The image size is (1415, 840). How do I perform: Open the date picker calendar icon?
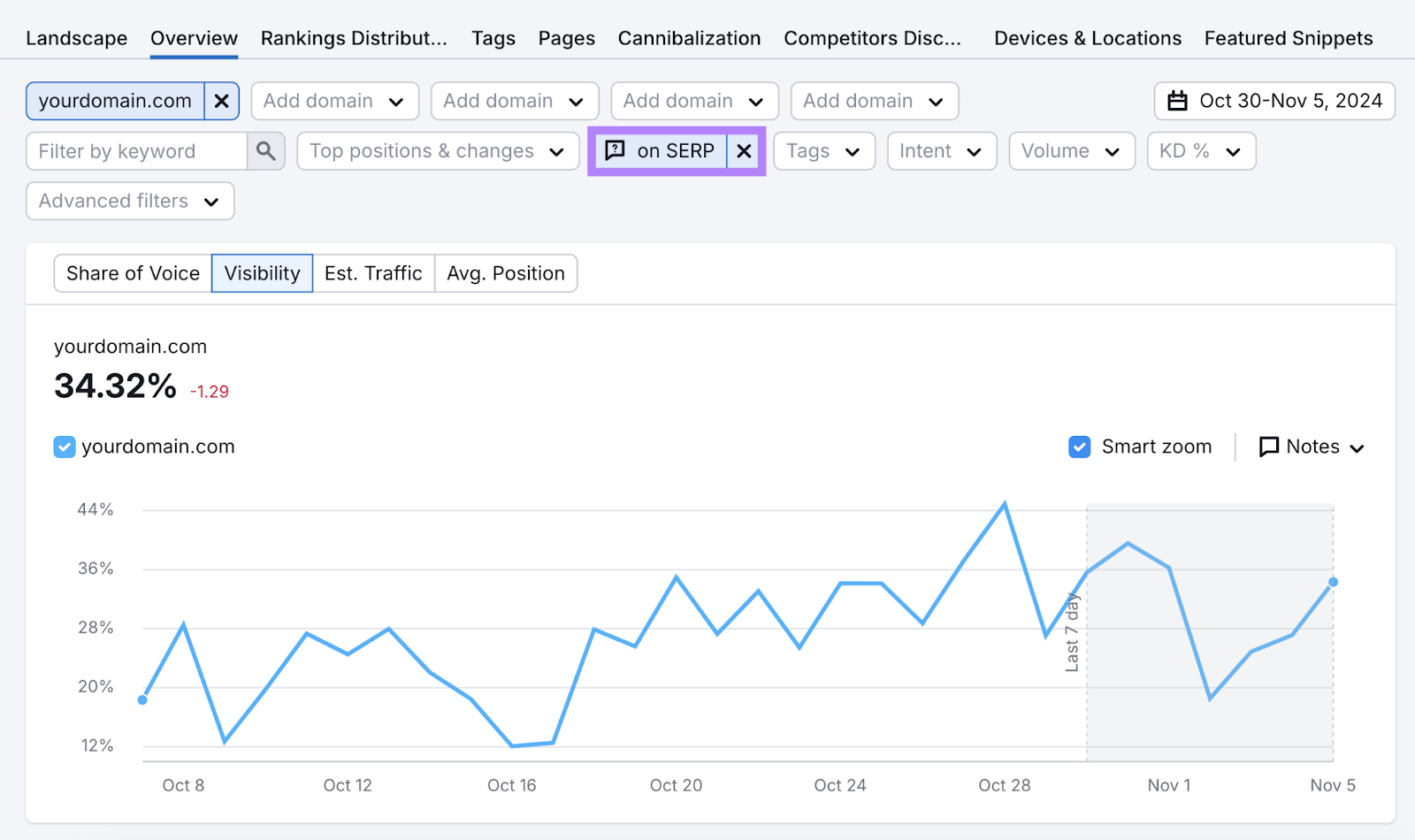(1177, 101)
